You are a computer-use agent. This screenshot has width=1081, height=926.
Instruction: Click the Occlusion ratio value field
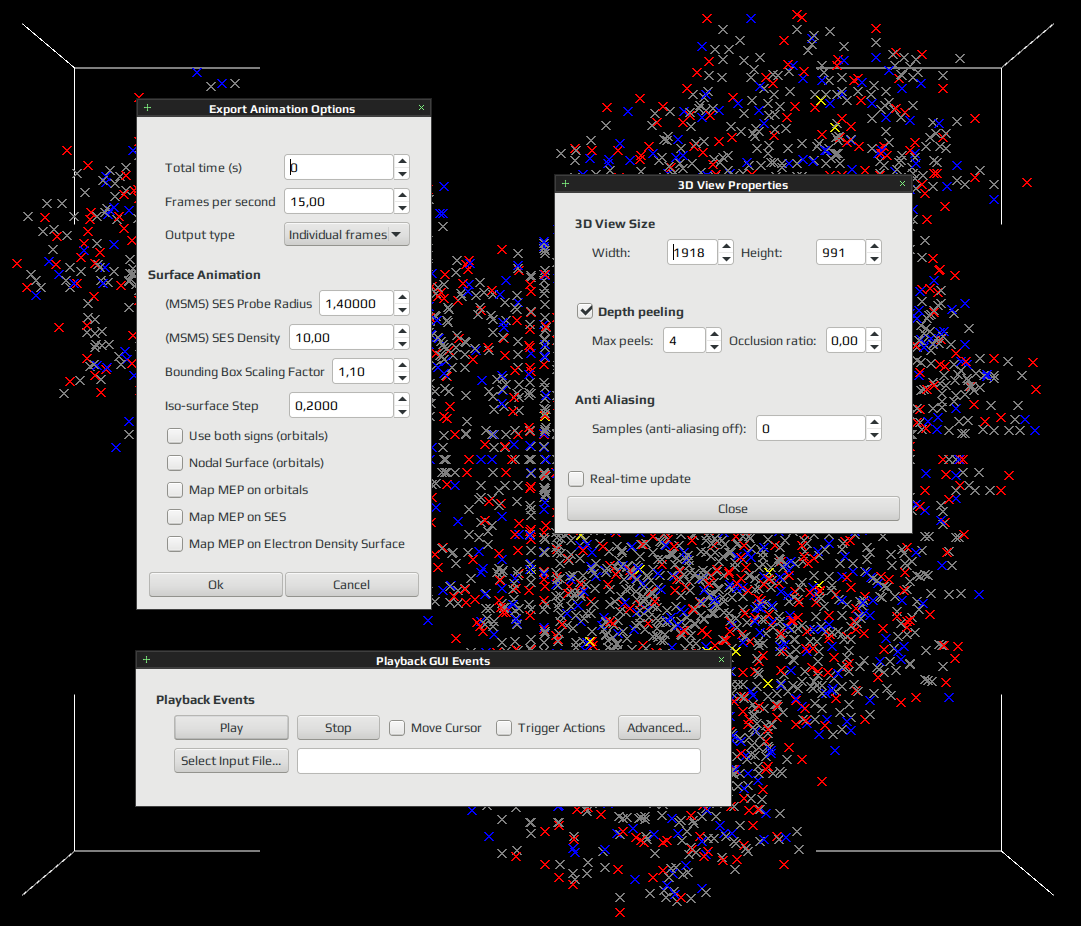[846, 341]
